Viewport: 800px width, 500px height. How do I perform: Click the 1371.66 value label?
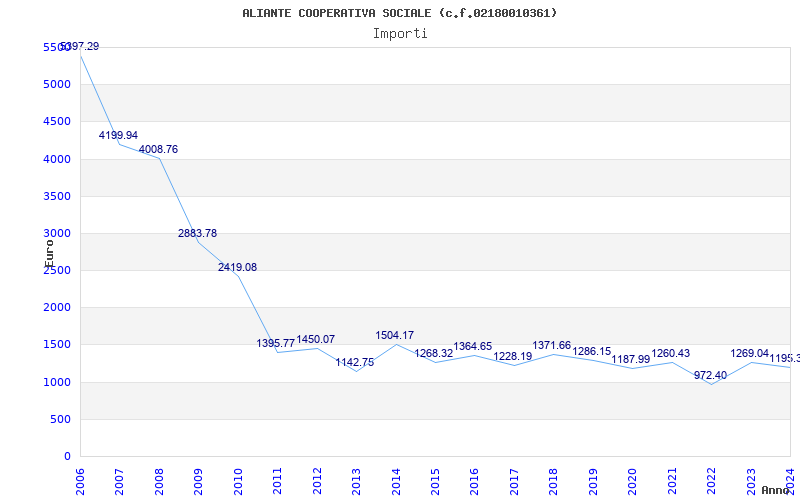click(552, 345)
